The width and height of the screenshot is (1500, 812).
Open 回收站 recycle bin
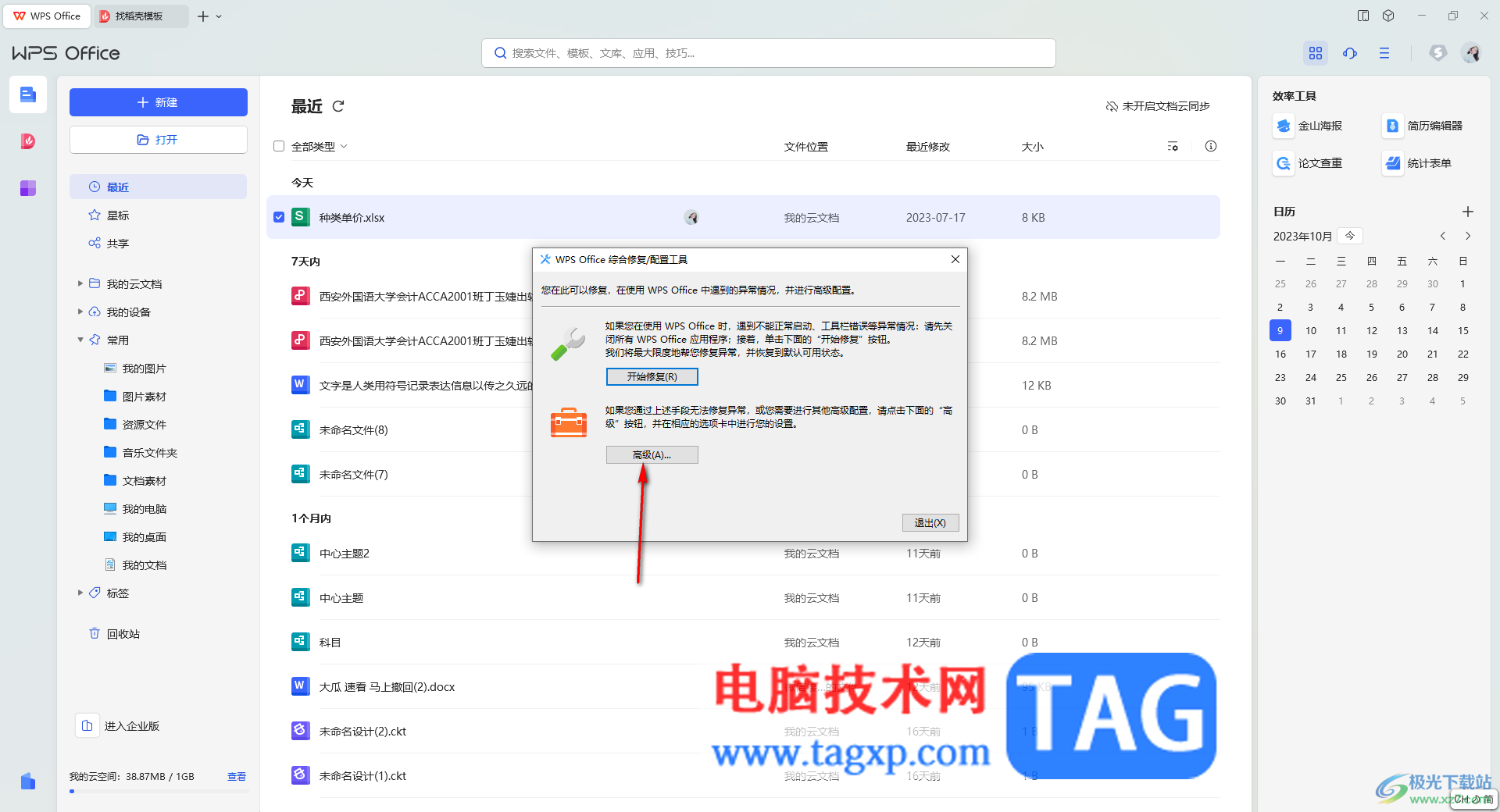pos(116,634)
